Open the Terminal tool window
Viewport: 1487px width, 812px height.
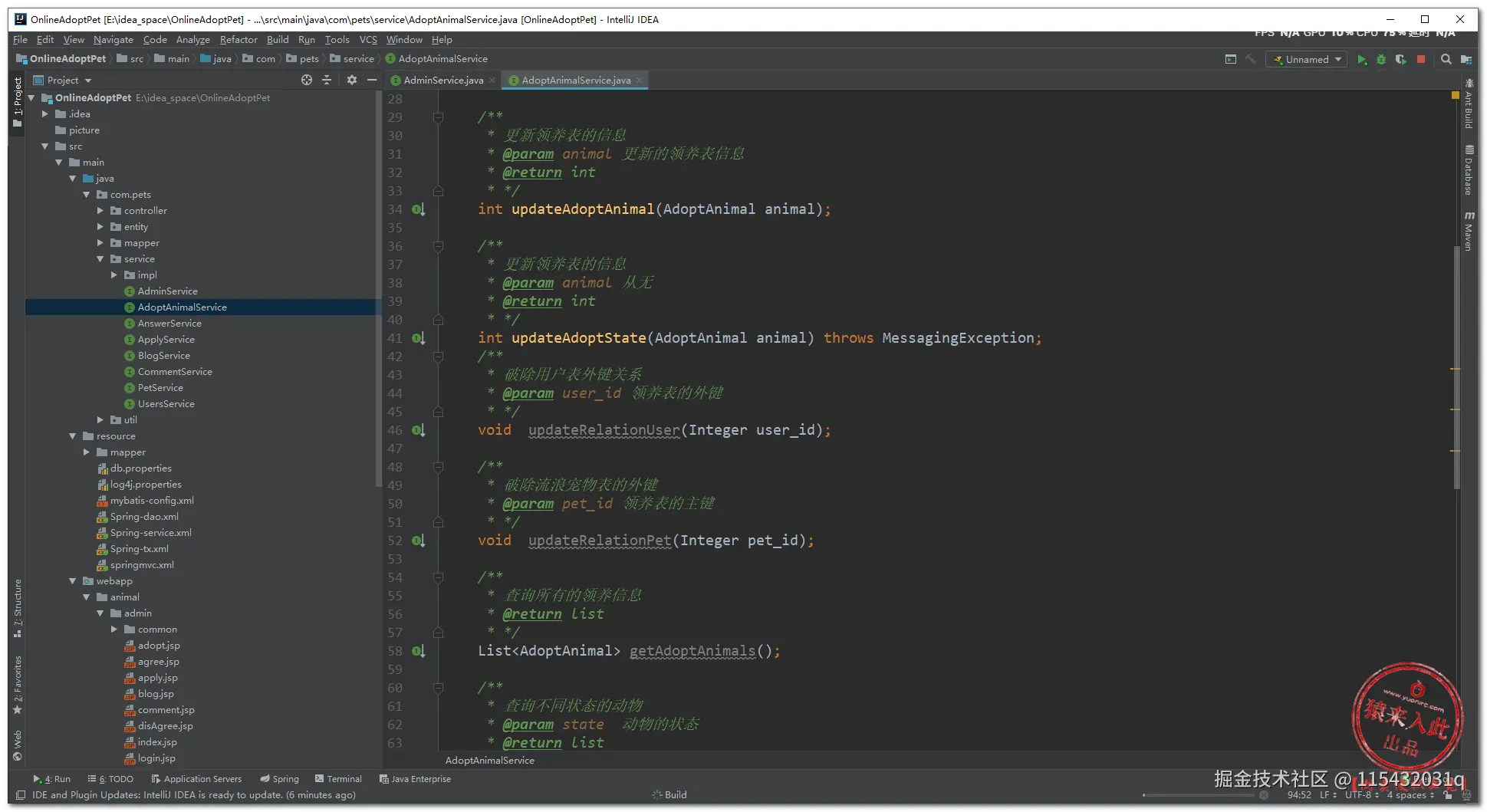click(x=337, y=779)
